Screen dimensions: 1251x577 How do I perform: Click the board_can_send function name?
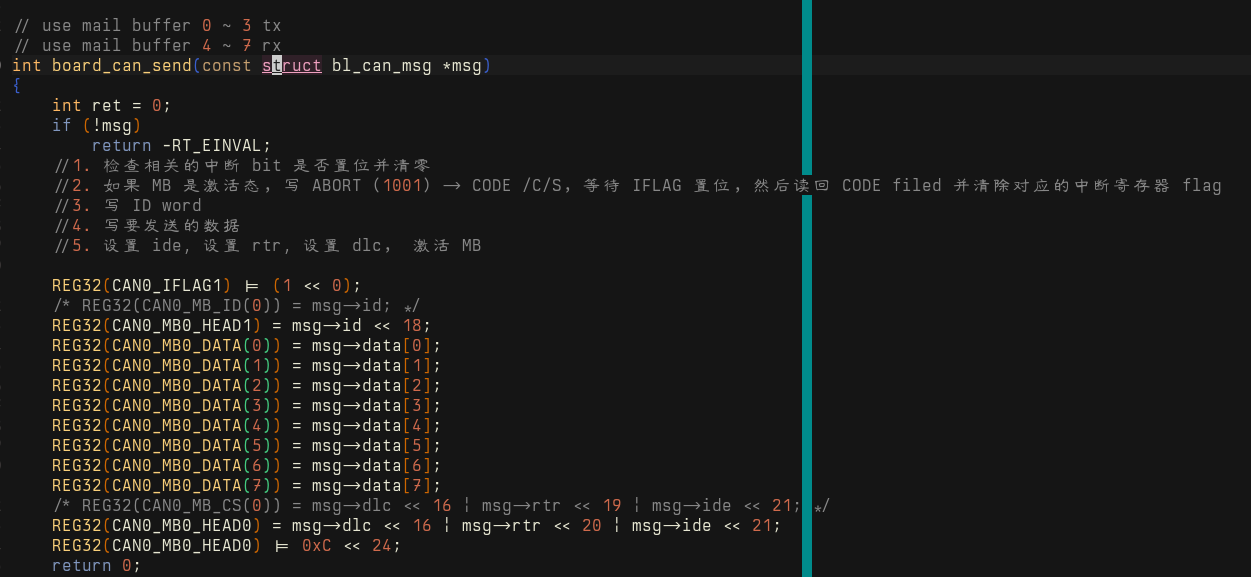[x=121, y=66]
